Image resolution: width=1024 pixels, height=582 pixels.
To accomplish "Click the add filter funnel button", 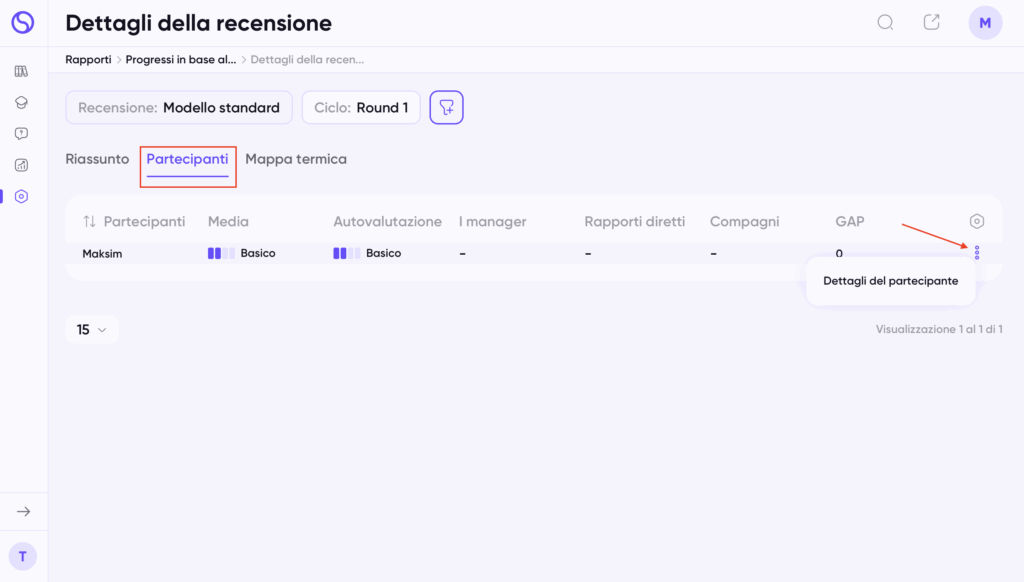I will click(x=447, y=107).
